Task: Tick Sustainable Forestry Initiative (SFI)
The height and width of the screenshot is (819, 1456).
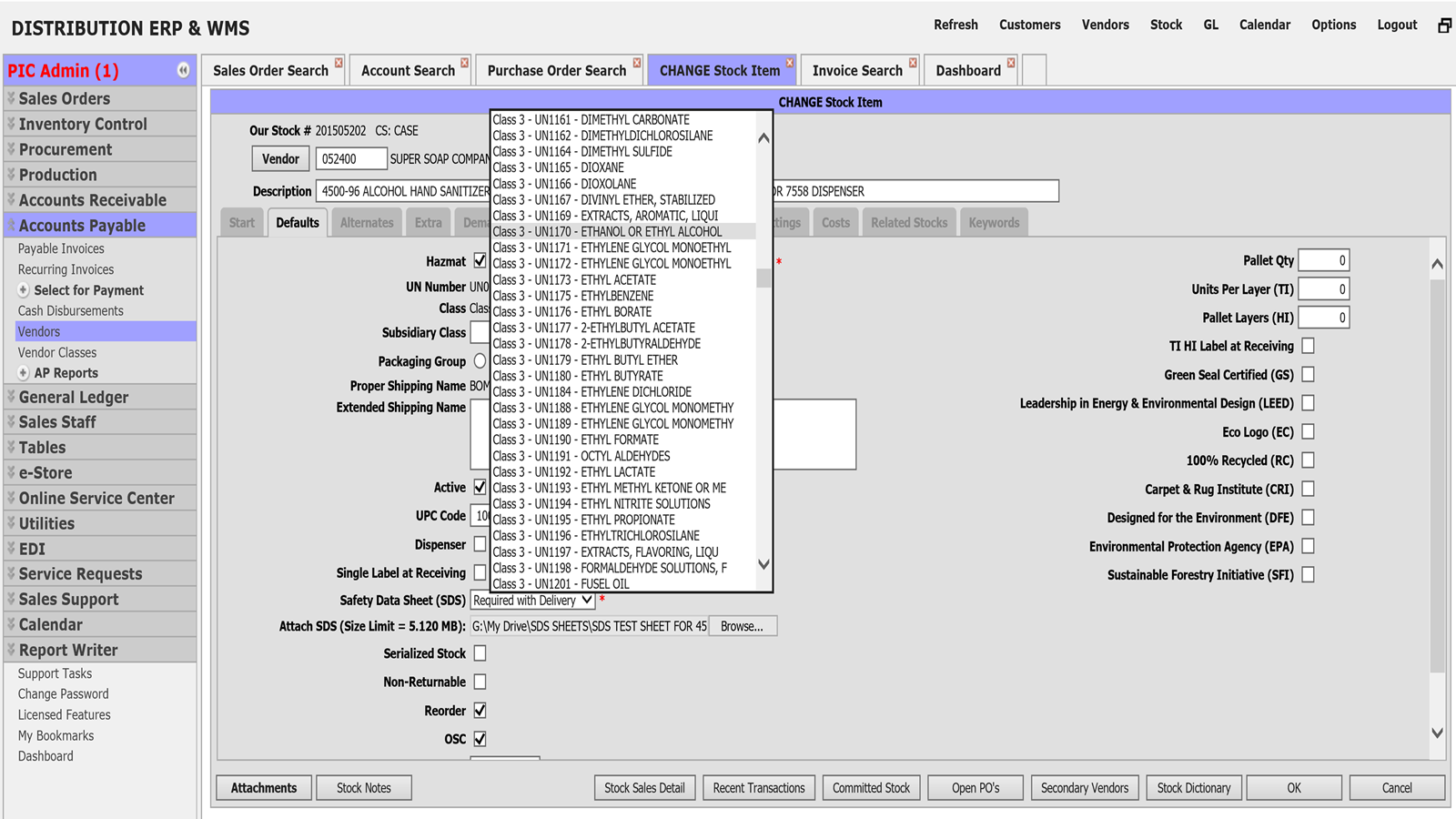Action: click(x=1308, y=574)
